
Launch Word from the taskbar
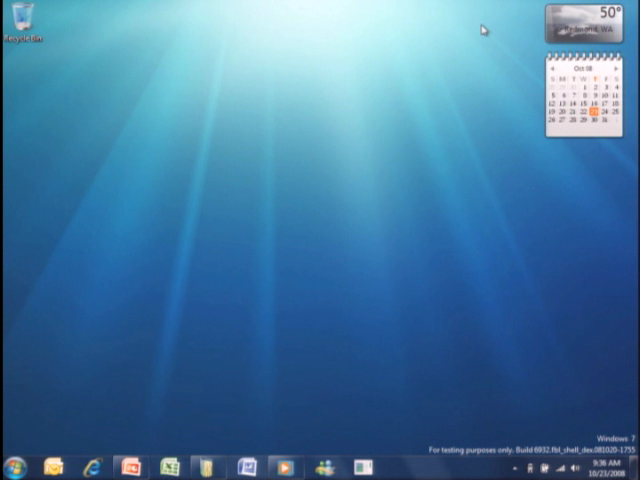[247, 467]
